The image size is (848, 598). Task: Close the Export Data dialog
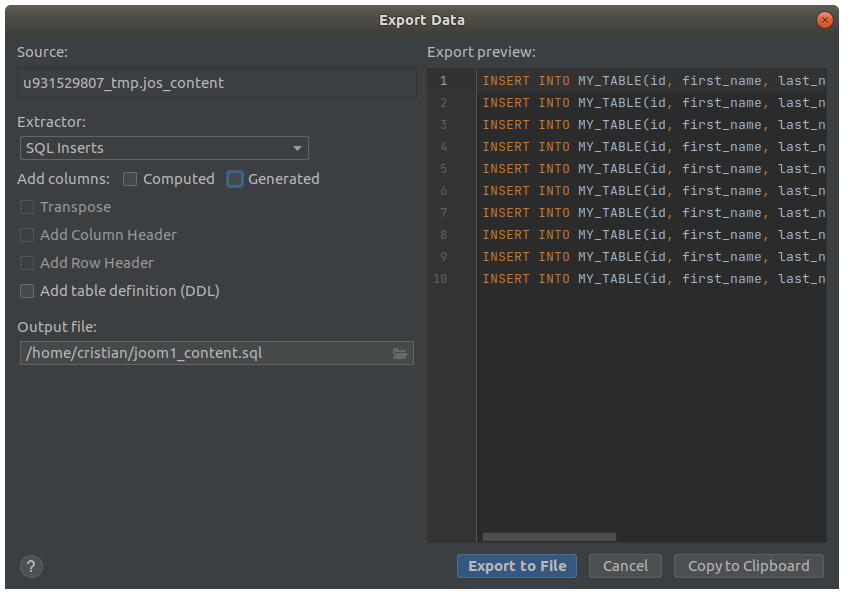click(824, 20)
